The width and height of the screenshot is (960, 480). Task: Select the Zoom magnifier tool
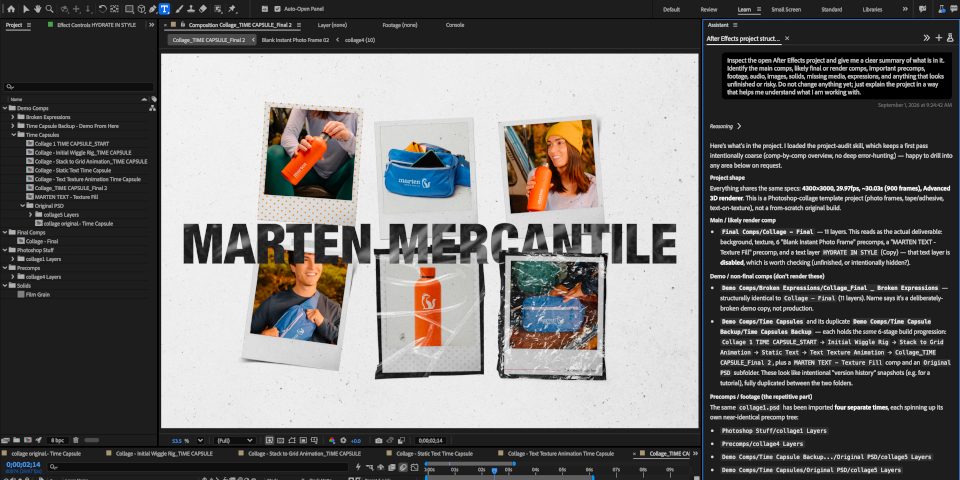[x=50, y=9]
